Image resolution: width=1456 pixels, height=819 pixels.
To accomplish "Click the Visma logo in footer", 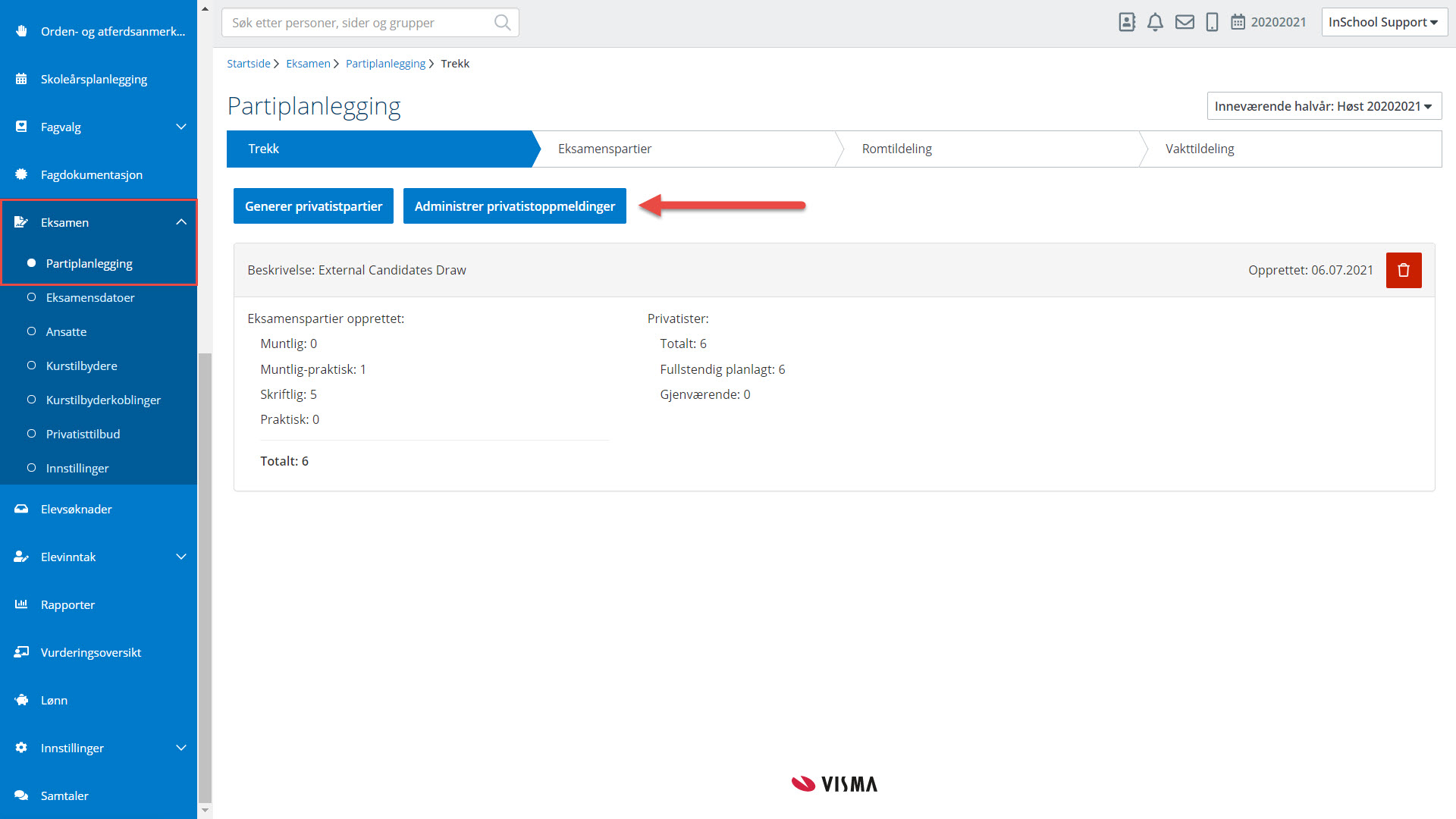I will coord(834,784).
